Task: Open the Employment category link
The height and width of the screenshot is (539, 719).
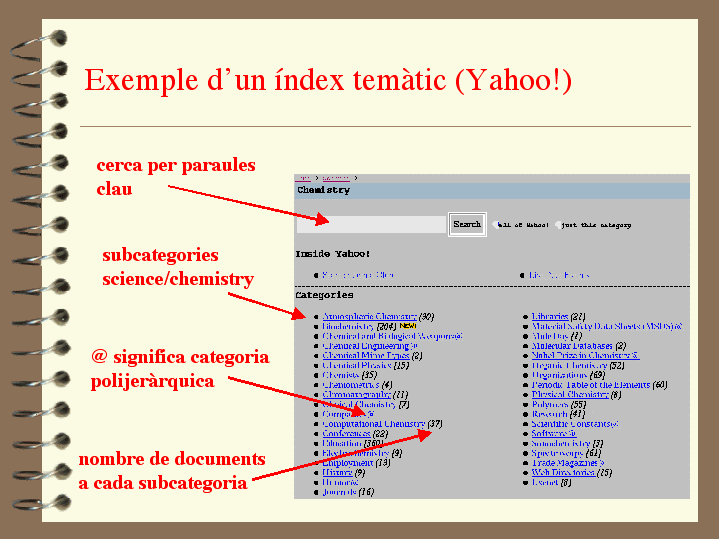Action: click(x=348, y=463)
